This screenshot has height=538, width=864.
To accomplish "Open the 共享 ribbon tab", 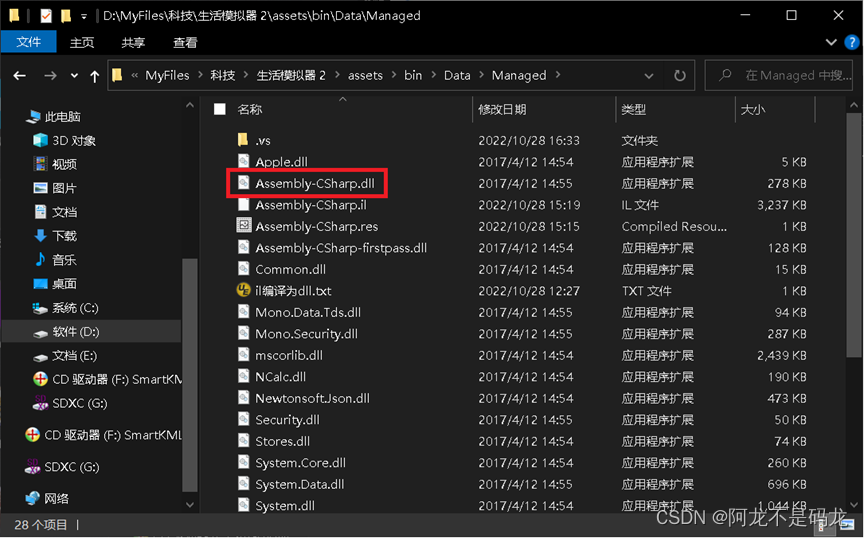I will click(x=133, y=42).
